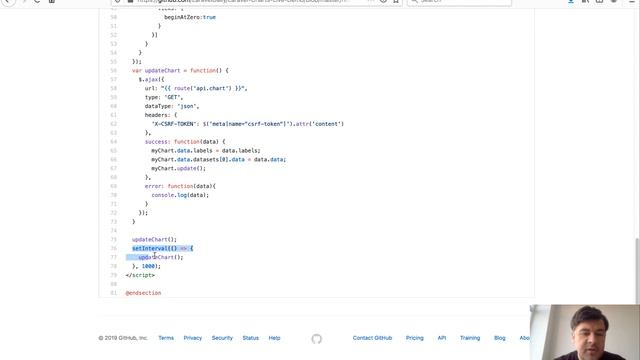640x360 pixels.
Task: Click the myChart.data.datasets[0].data line
Action: point(218,160)
